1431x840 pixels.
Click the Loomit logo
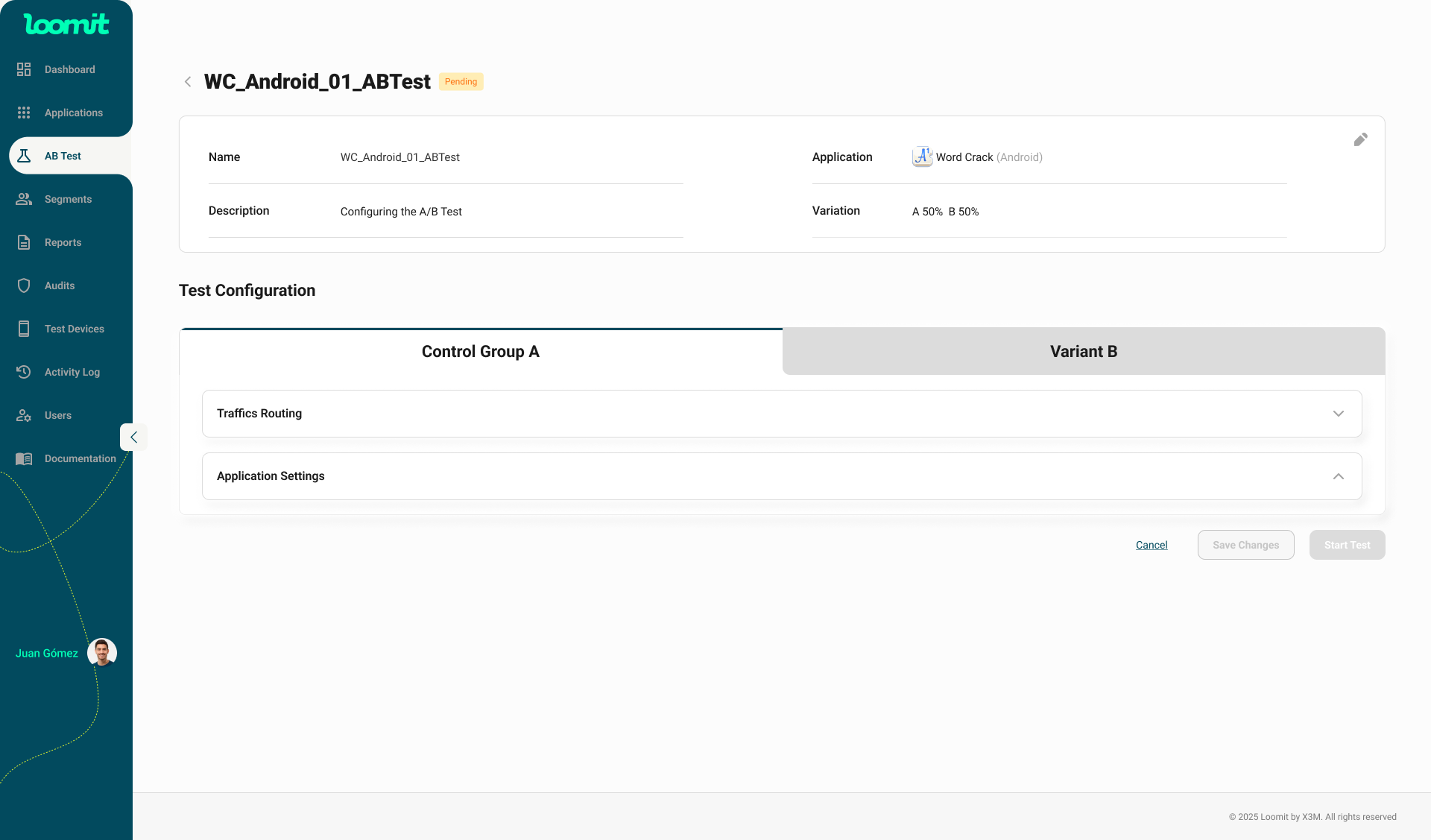(66, 24)
